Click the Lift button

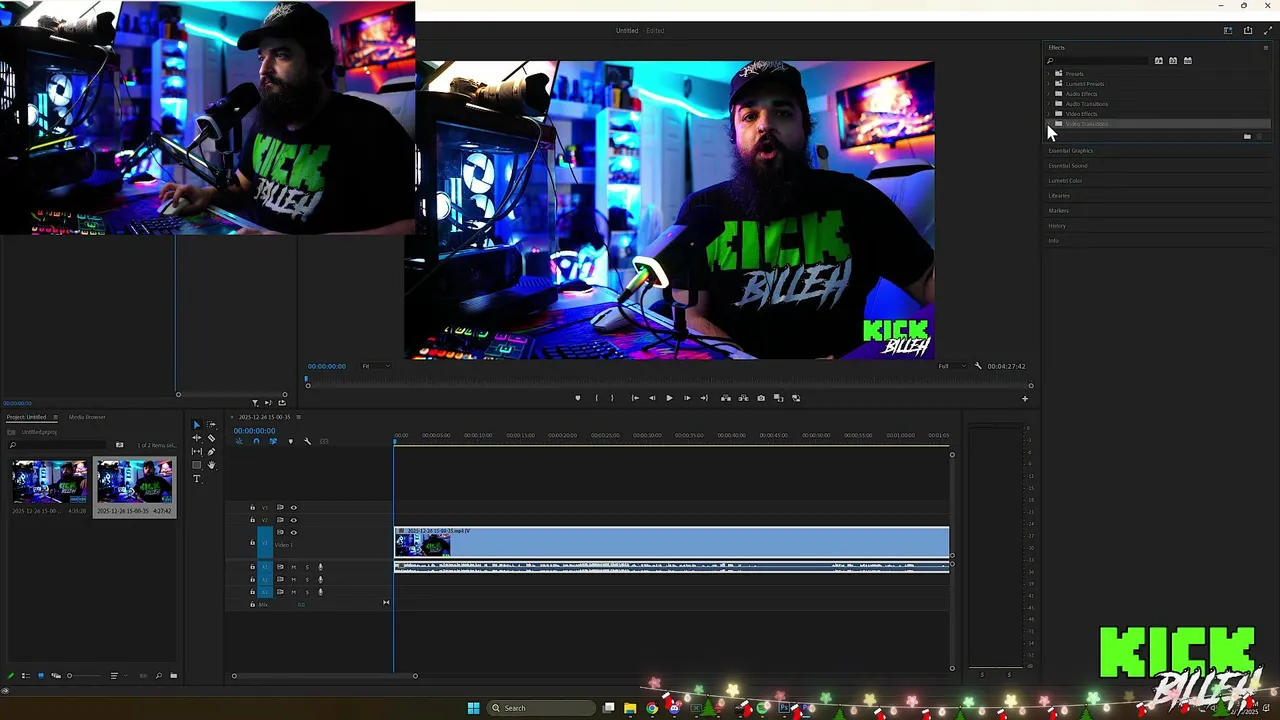(x=726, y=398)
